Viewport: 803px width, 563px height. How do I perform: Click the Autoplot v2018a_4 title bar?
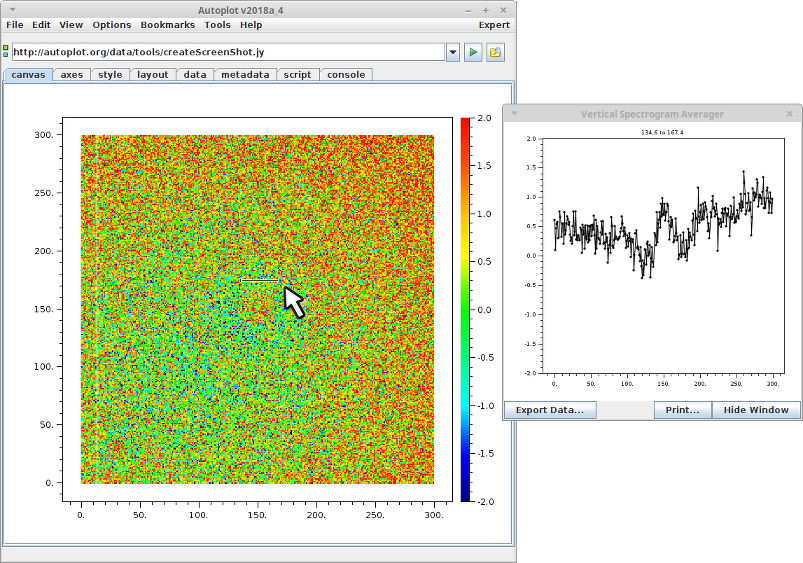click(x=241, y=10)
